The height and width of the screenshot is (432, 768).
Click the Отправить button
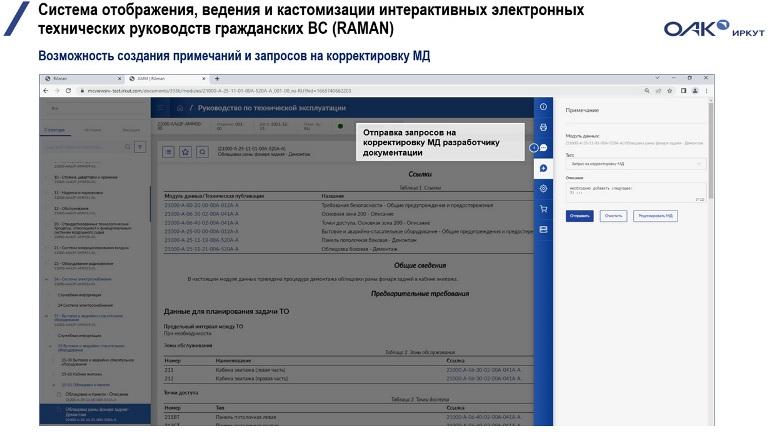point(579,216)
